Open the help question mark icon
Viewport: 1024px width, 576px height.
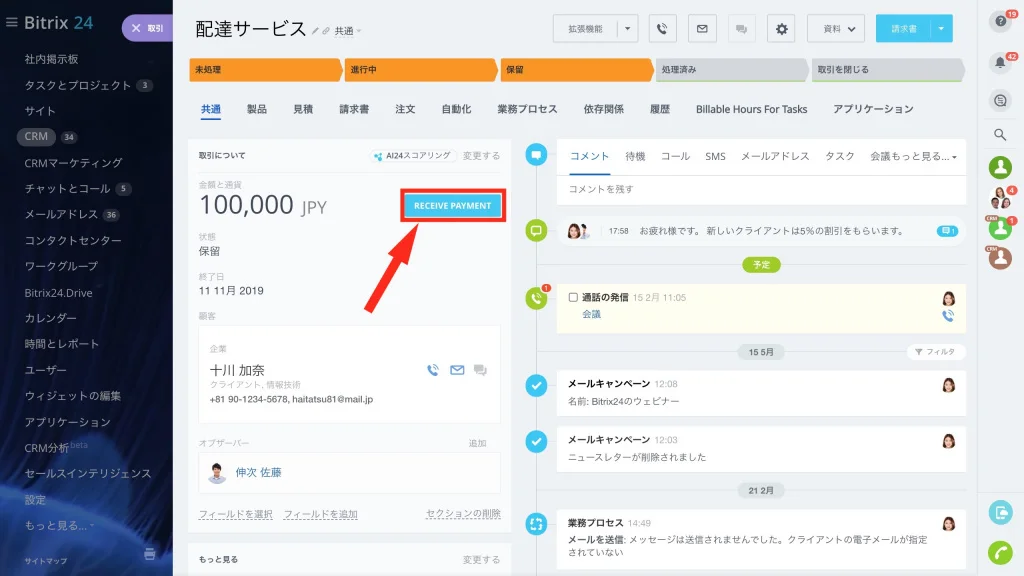coord(1000,21)
